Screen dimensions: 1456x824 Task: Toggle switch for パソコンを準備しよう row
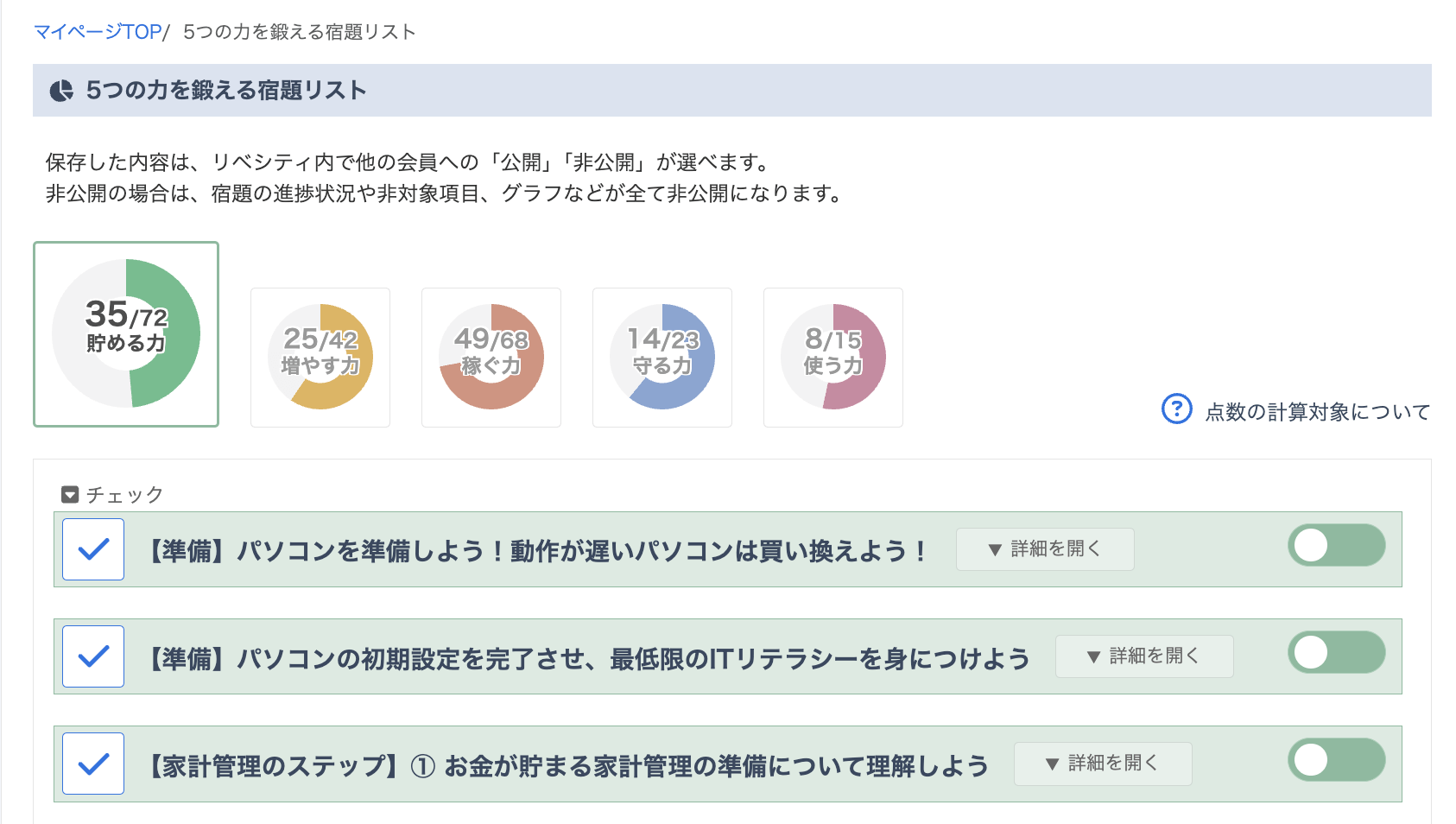[x=1337, y=545]
